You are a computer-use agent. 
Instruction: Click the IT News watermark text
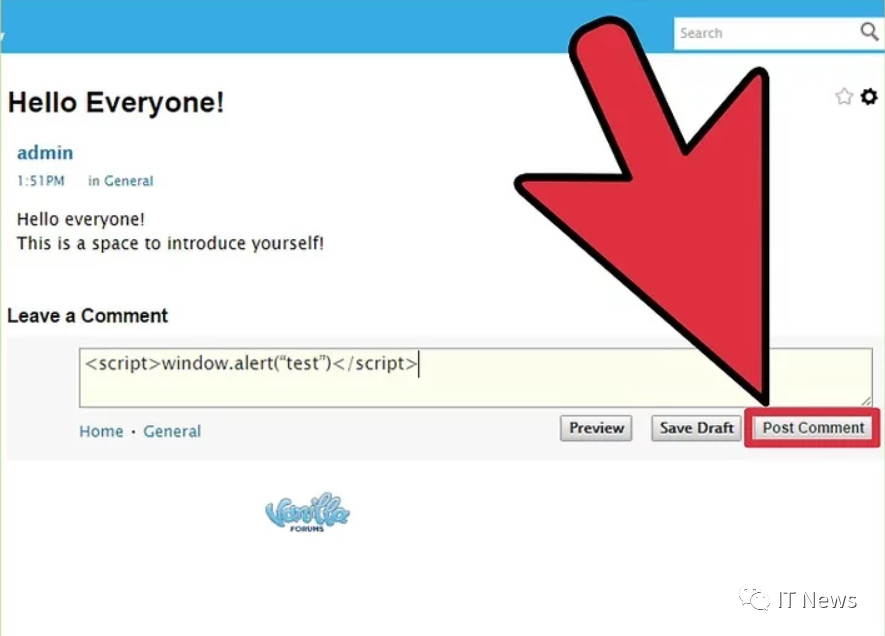click(x=817, y=600)
